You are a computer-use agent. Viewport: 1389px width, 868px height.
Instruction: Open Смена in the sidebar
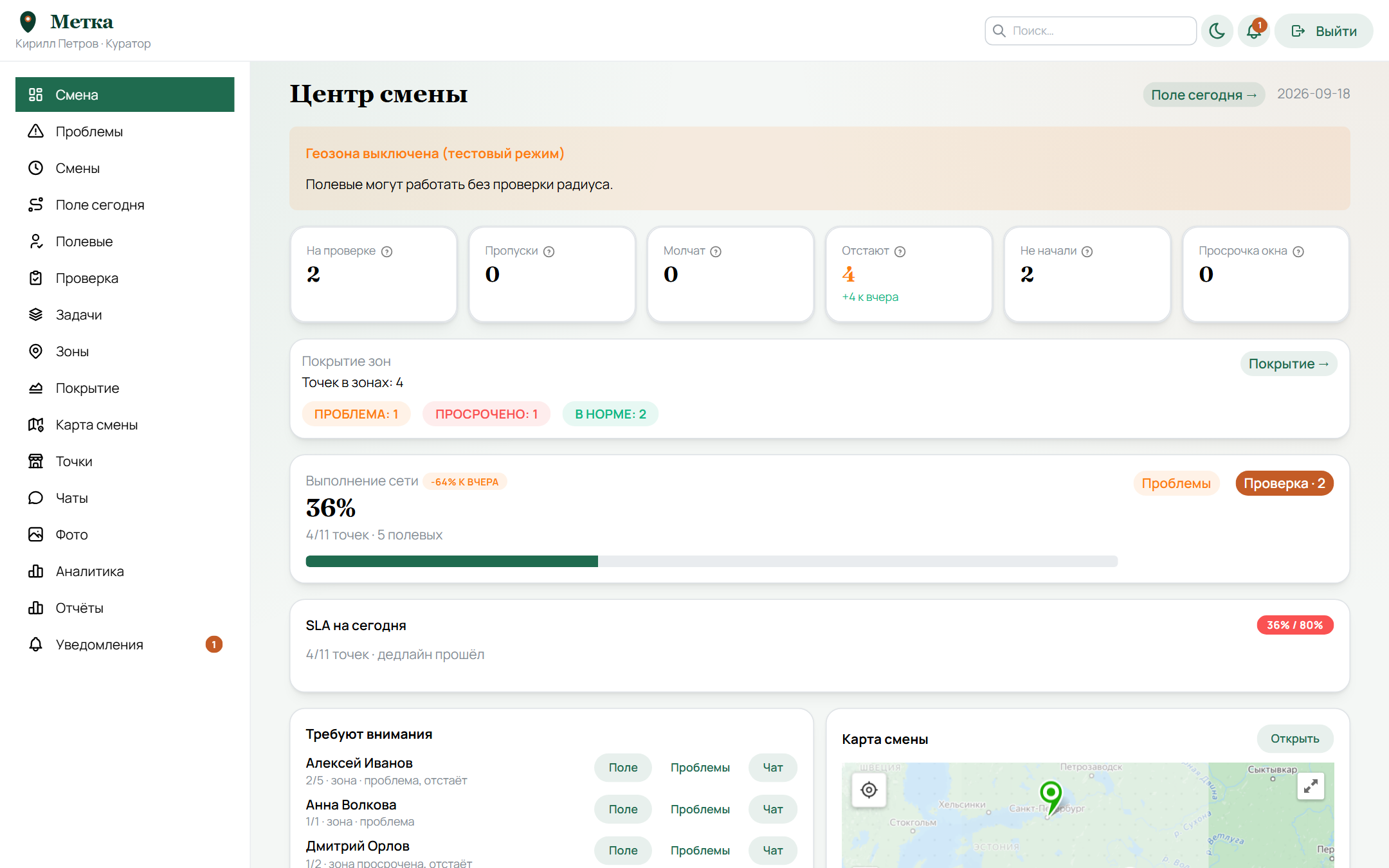point(125,95)
